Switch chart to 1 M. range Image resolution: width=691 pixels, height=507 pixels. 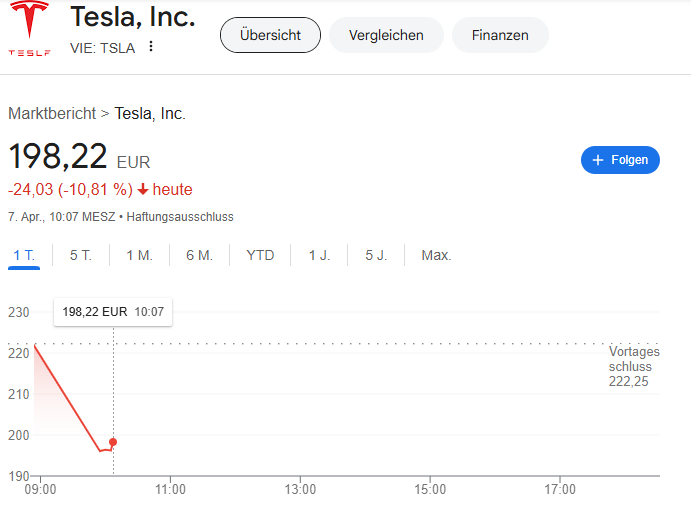point(139,256)
